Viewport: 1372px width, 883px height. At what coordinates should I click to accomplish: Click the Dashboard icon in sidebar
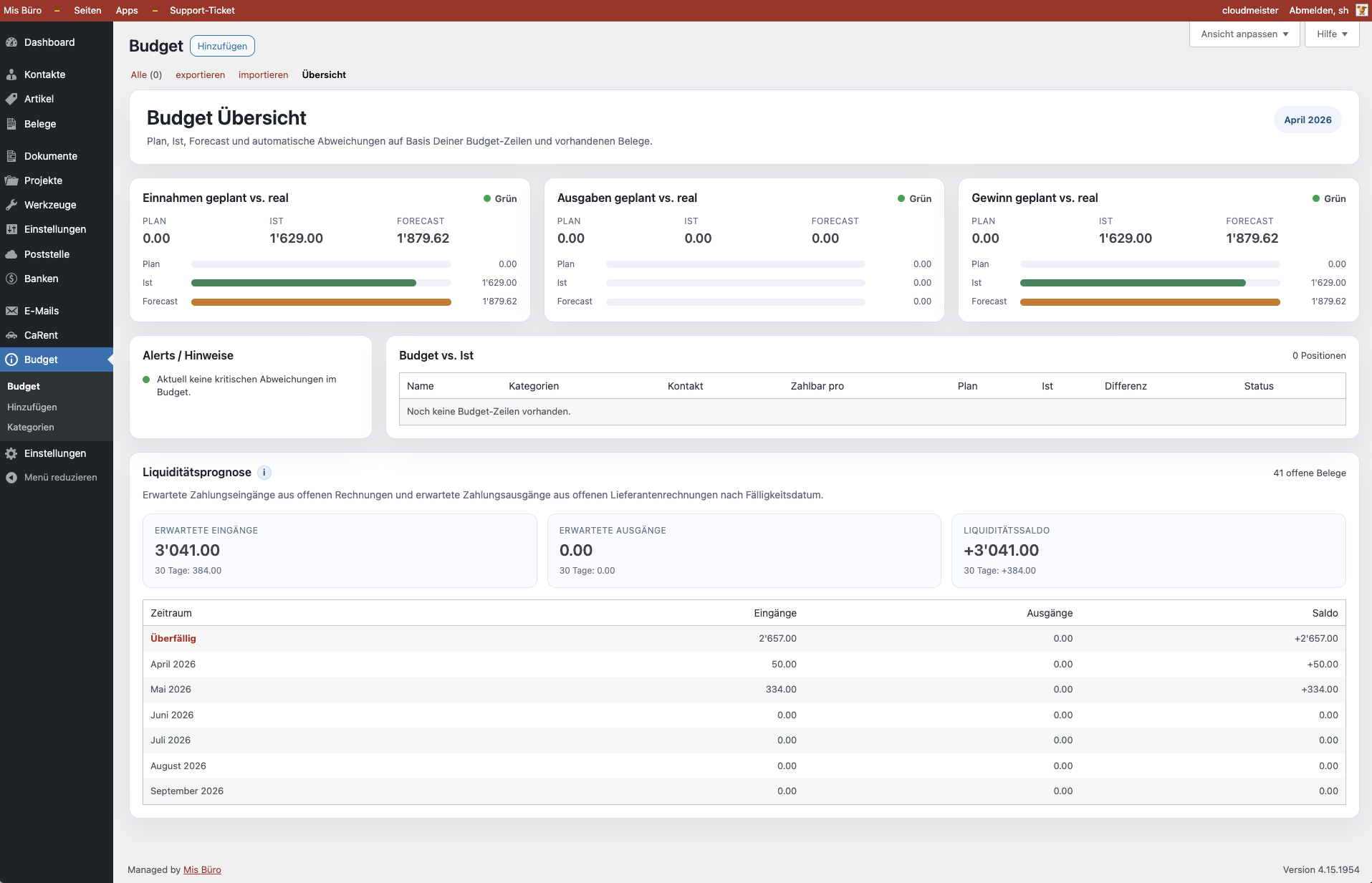pyautogui.click(x=11, y=42)
